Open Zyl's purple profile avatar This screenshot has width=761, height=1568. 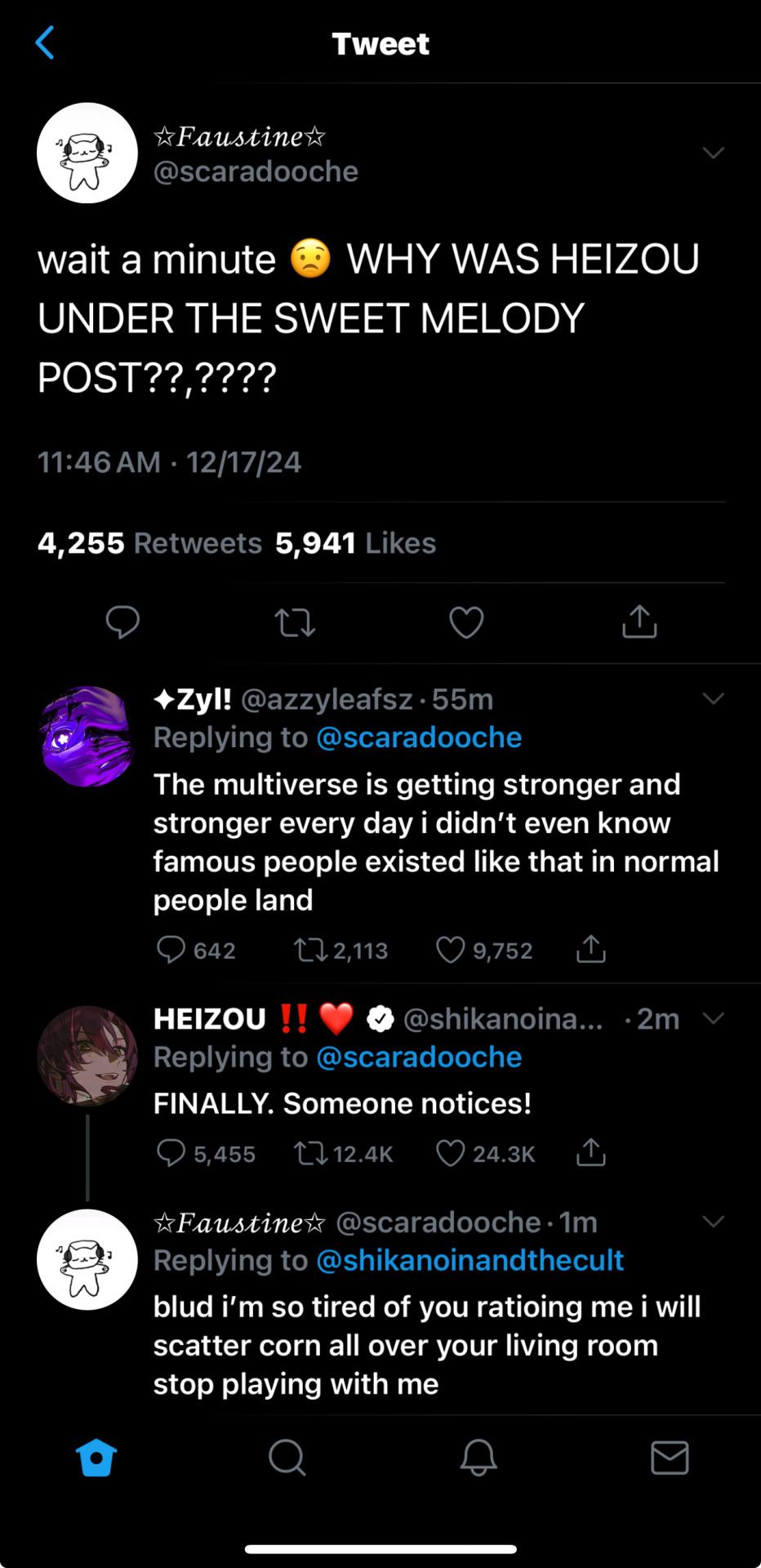coord(87,737)
